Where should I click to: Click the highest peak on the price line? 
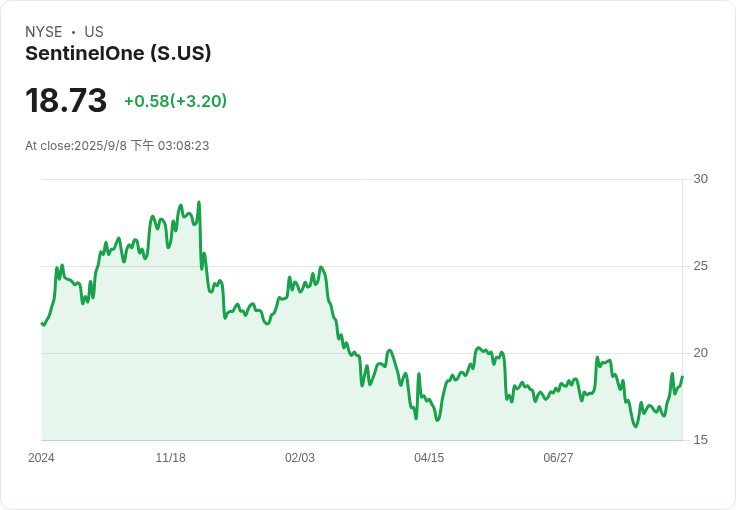(x=199, y=202)
